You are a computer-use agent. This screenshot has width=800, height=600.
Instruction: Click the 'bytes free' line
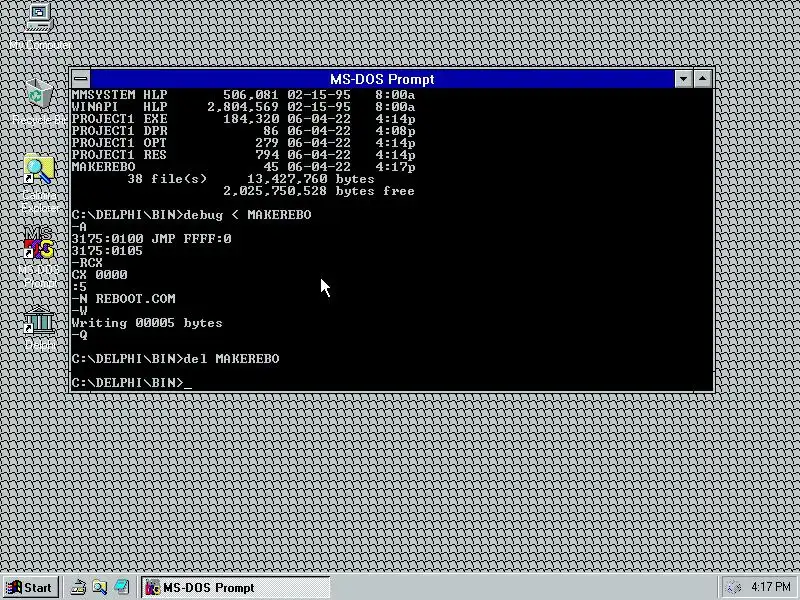click(318, 191)
